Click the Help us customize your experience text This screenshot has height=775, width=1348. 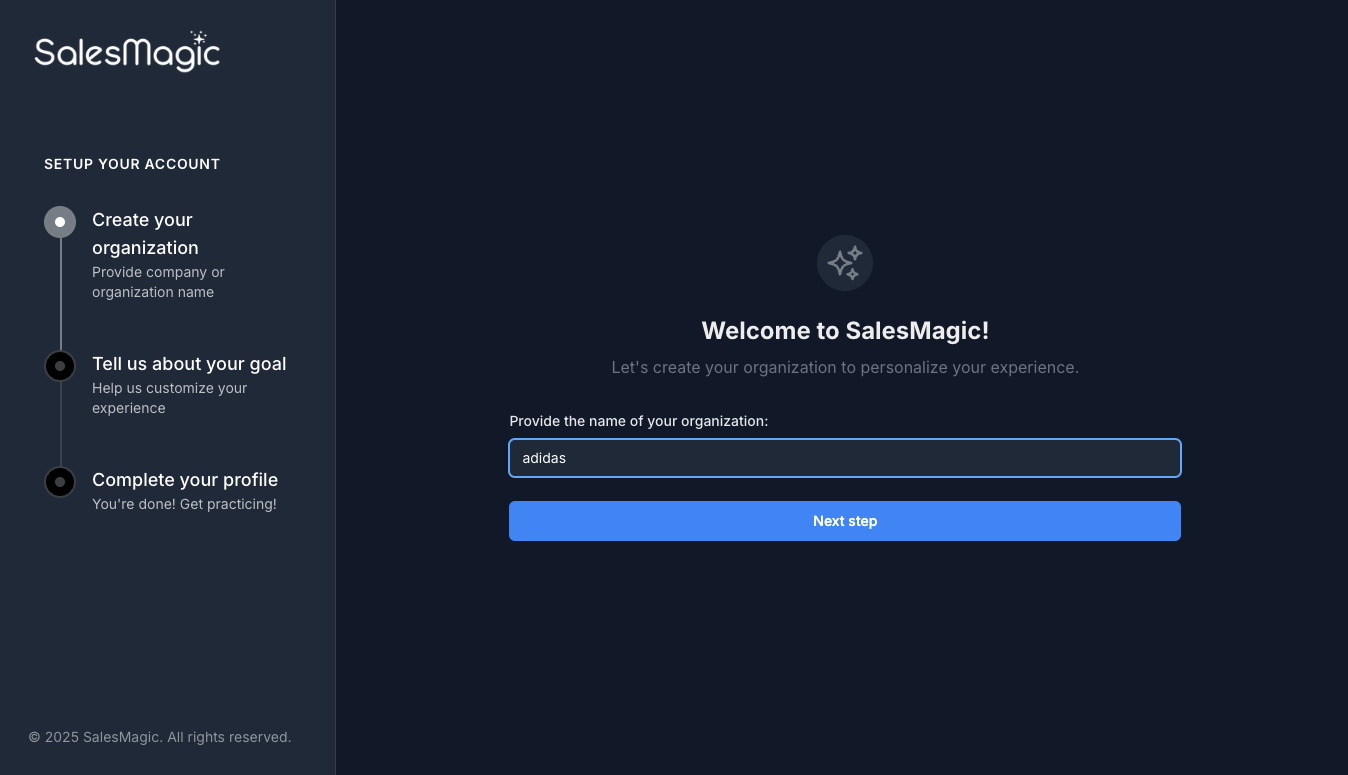click(x=169, y=398)
